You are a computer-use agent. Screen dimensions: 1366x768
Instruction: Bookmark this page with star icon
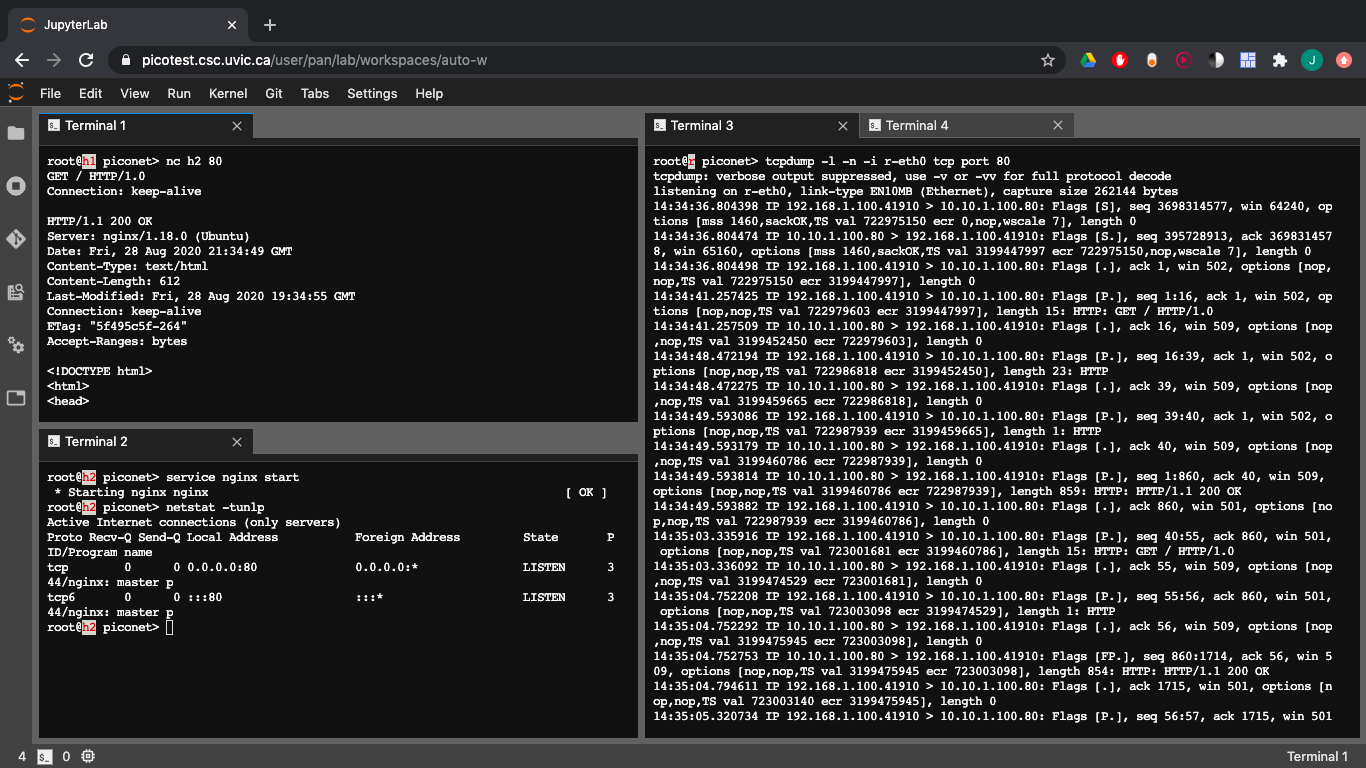tap(1048, 60)
